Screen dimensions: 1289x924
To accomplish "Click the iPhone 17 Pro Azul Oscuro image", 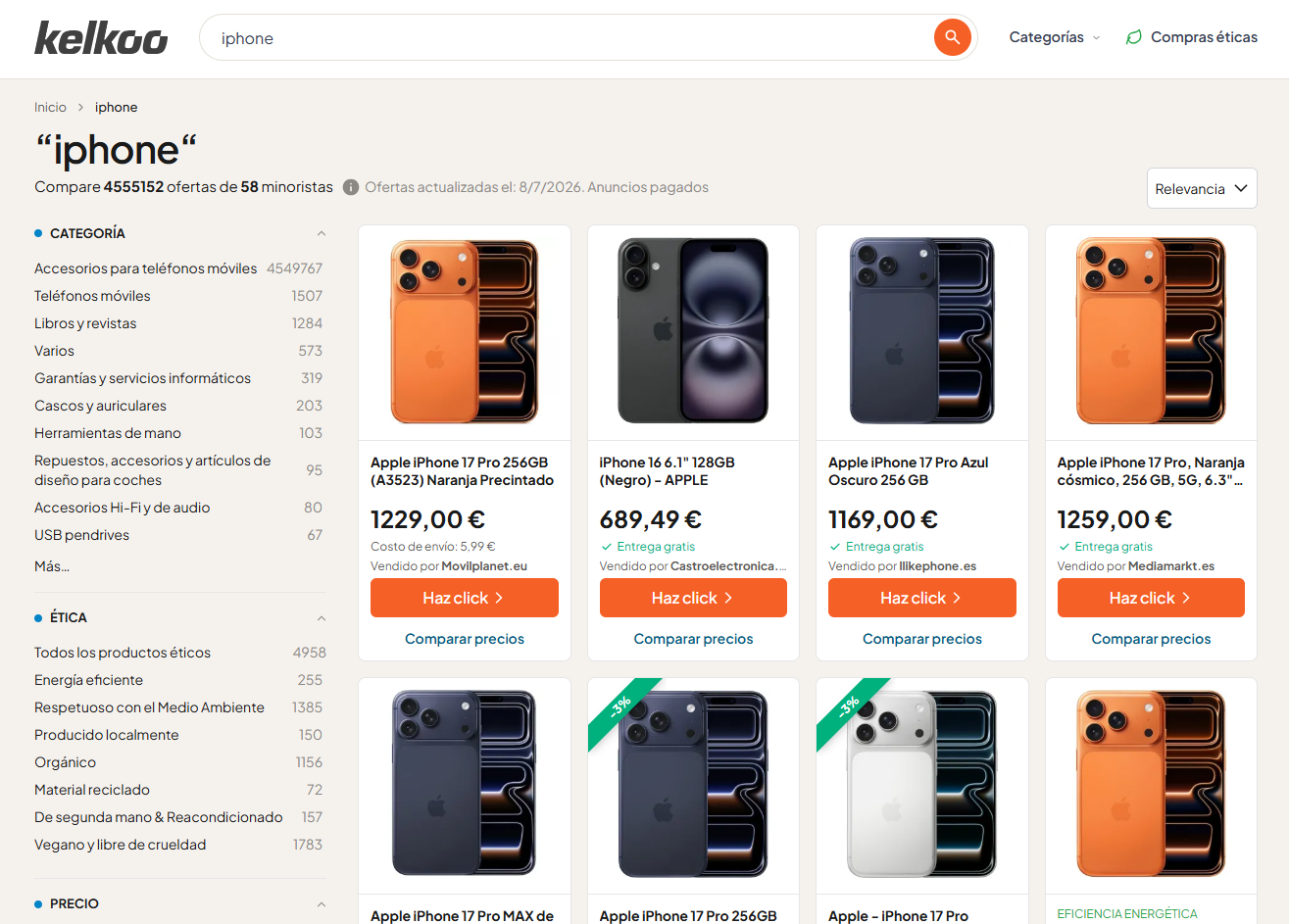I will click(x=922, y=332).
